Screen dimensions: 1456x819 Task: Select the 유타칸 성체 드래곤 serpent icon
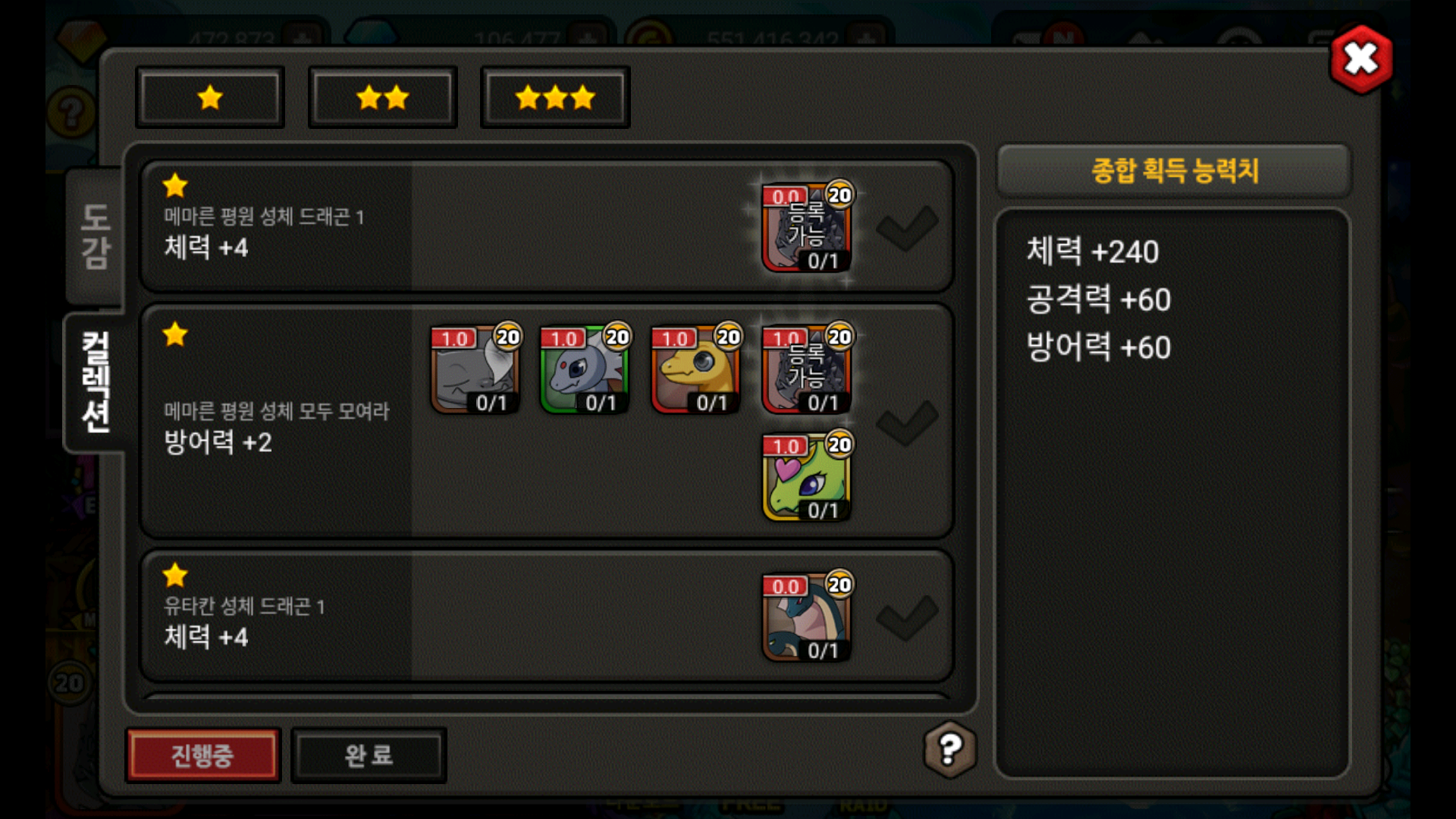(x=807, y=618)
